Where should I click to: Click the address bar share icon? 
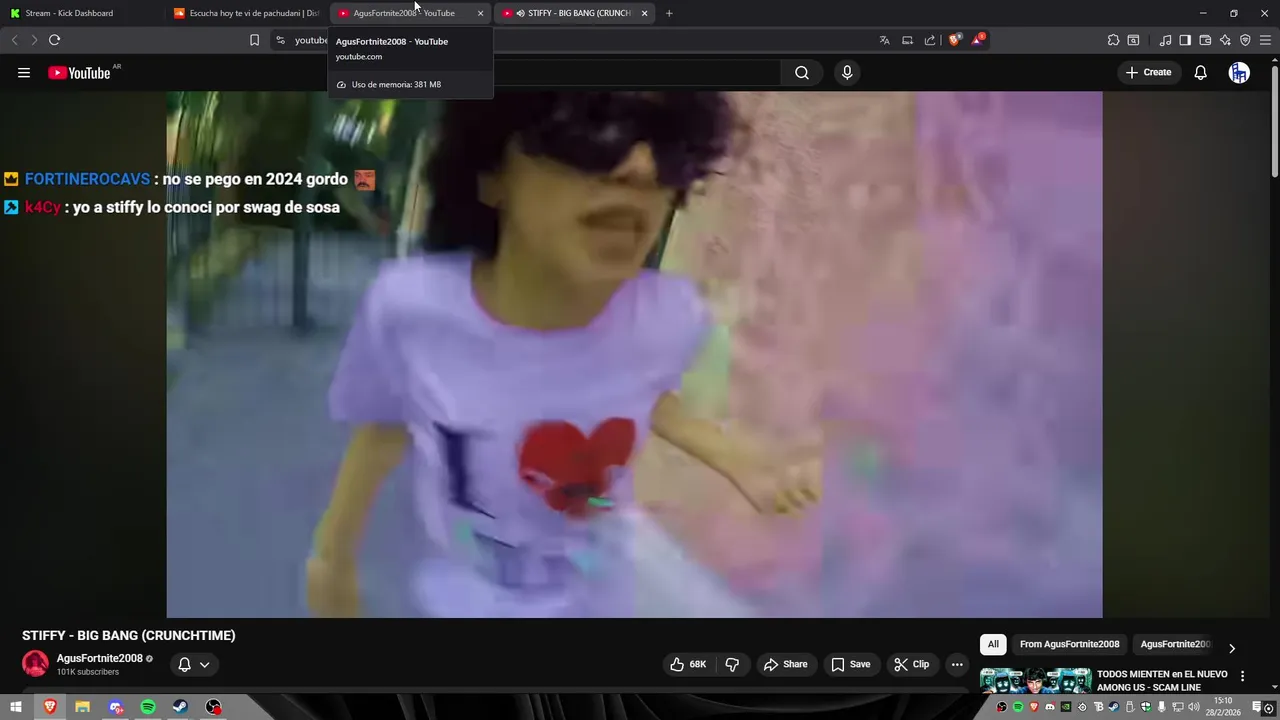(930, 40)
